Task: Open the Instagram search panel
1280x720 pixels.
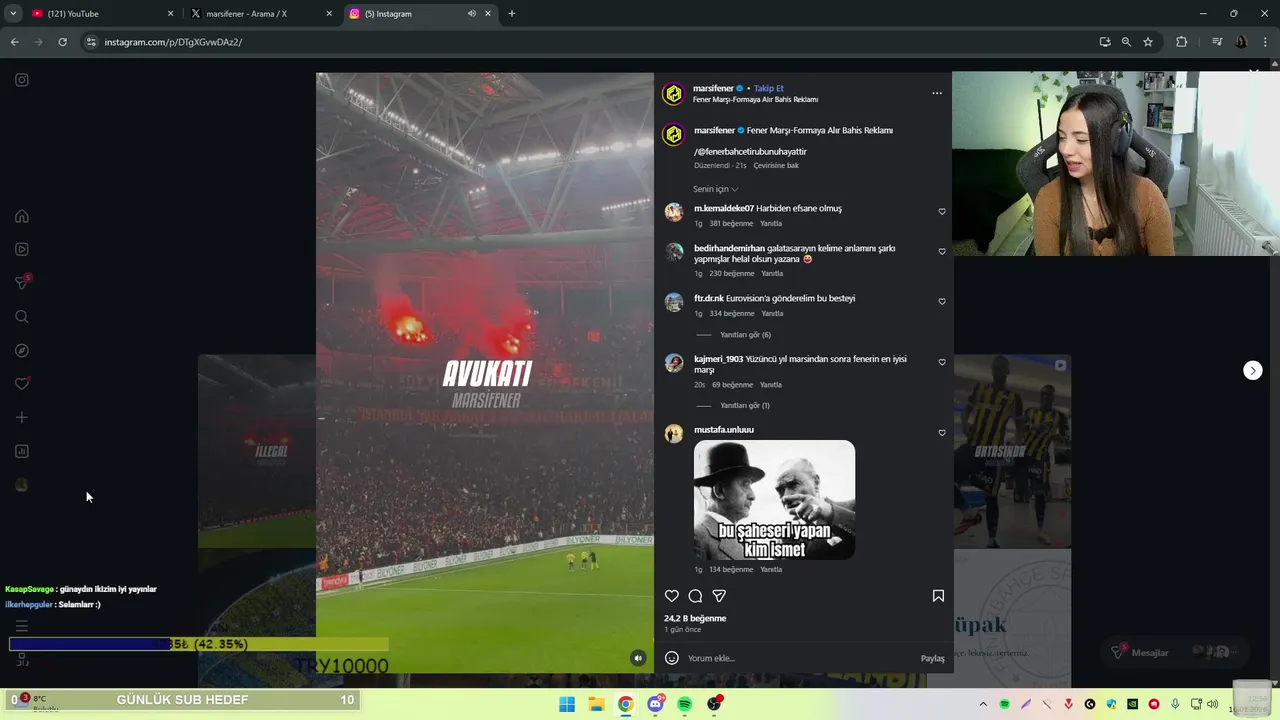Action: [x=22, y=317]
